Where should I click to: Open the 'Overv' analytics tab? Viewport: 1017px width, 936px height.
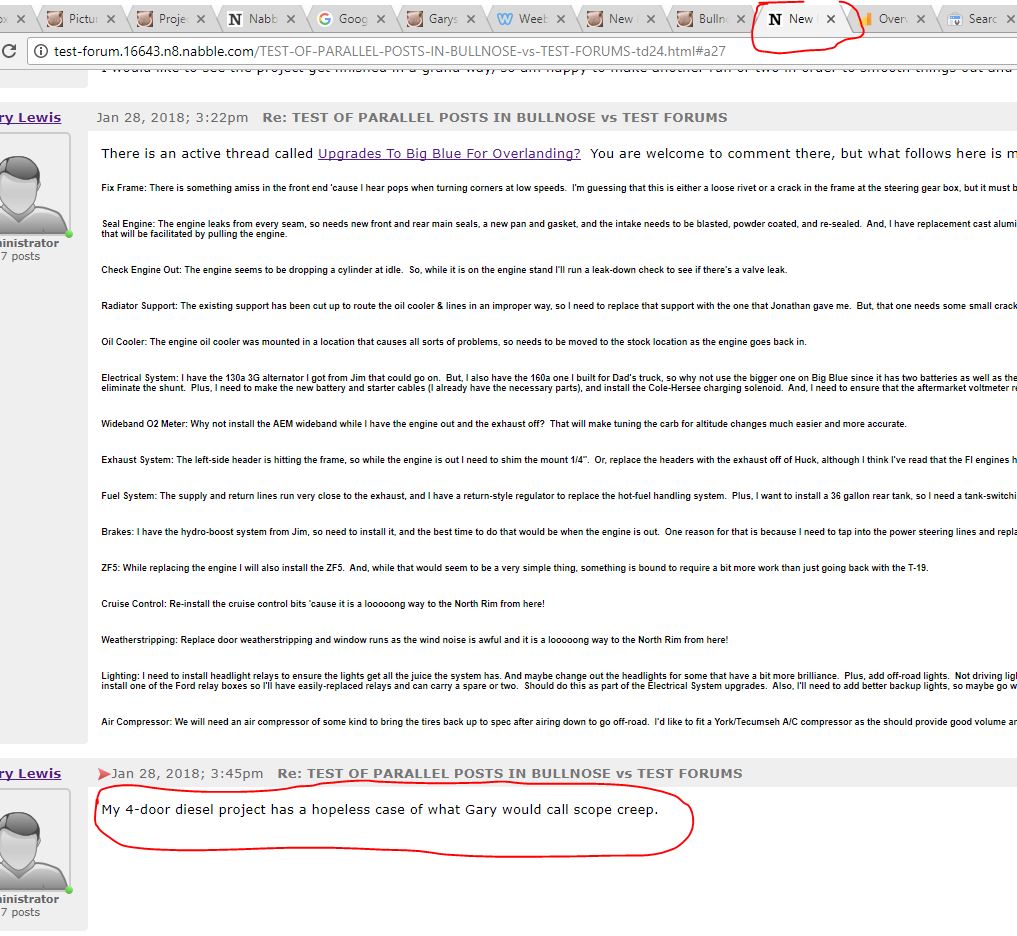pyautogui.click(x=890, y=19)
